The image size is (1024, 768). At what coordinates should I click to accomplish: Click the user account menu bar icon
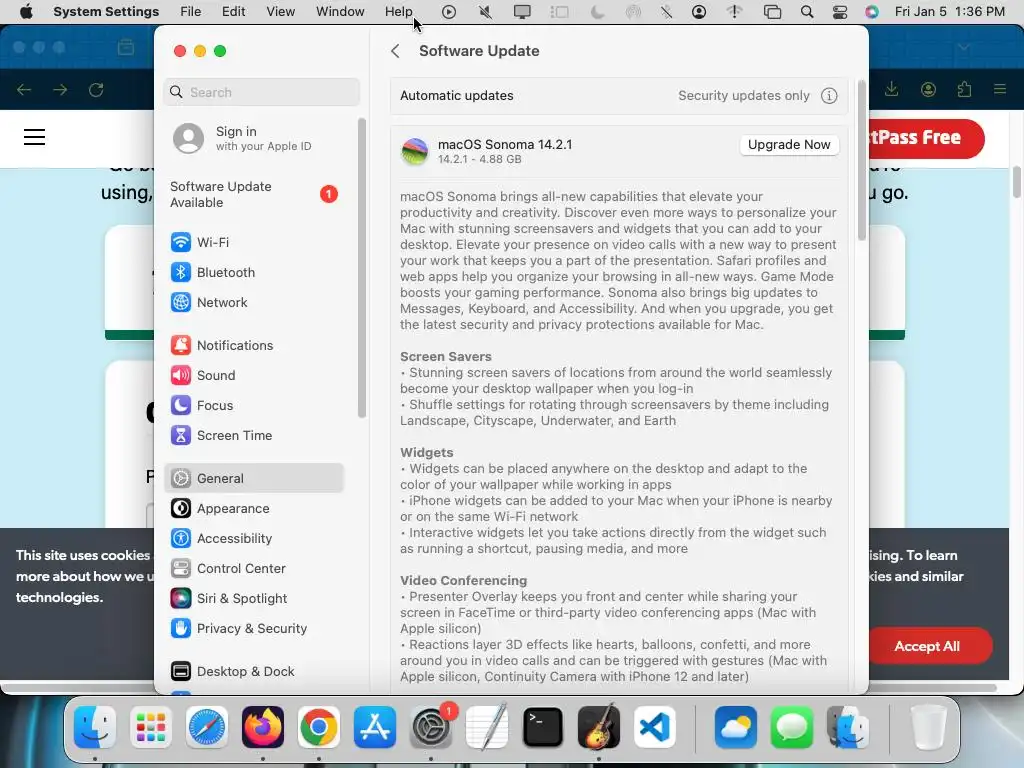[698, 12]
